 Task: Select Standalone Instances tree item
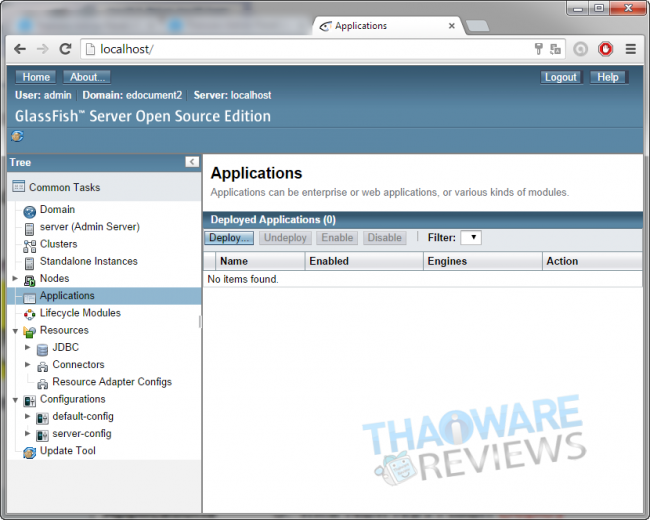tap(88, 261)
